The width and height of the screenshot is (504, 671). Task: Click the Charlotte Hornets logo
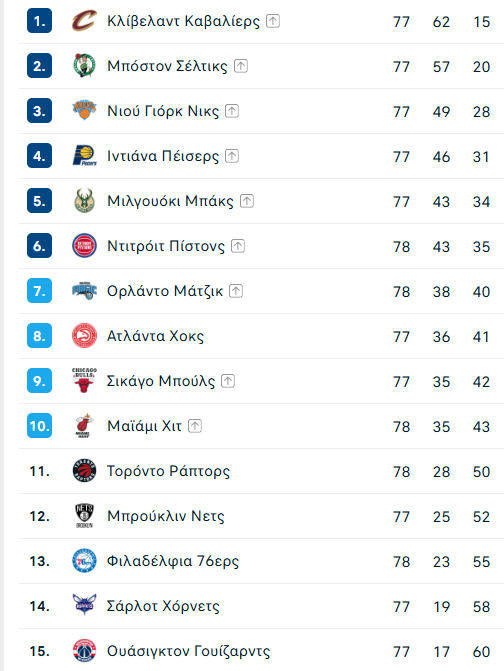84,605
